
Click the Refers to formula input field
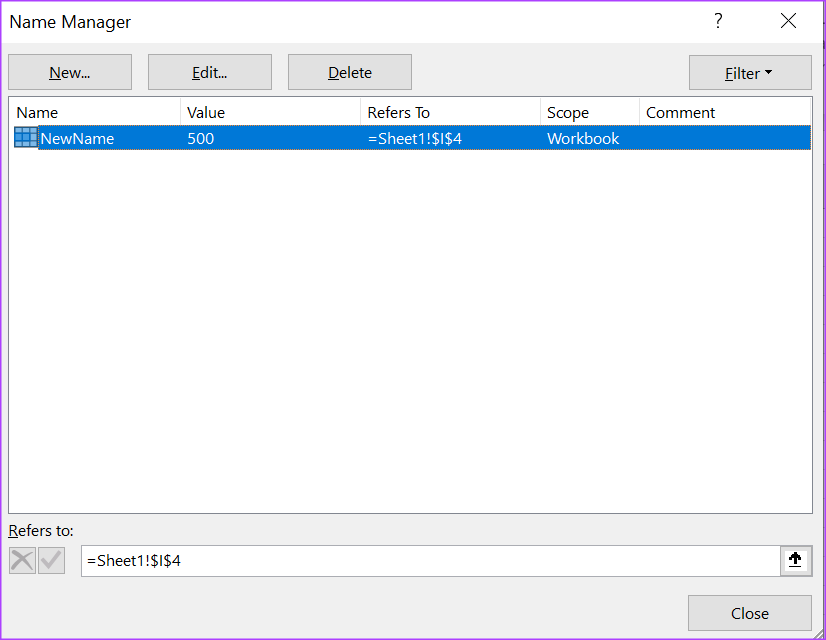coord(430,561)
